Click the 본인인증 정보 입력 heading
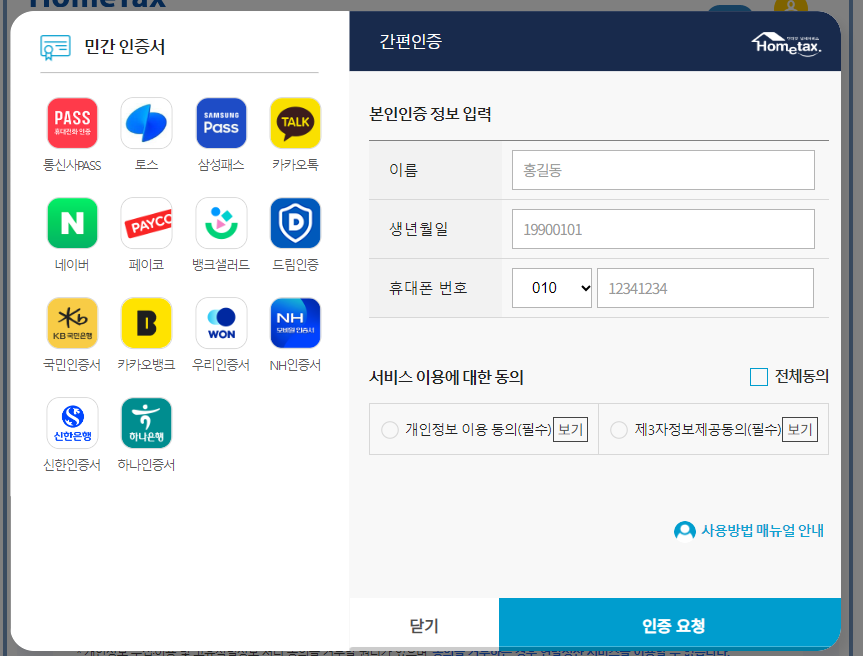This screenshot has width=863, height=656. click(430, 114)
